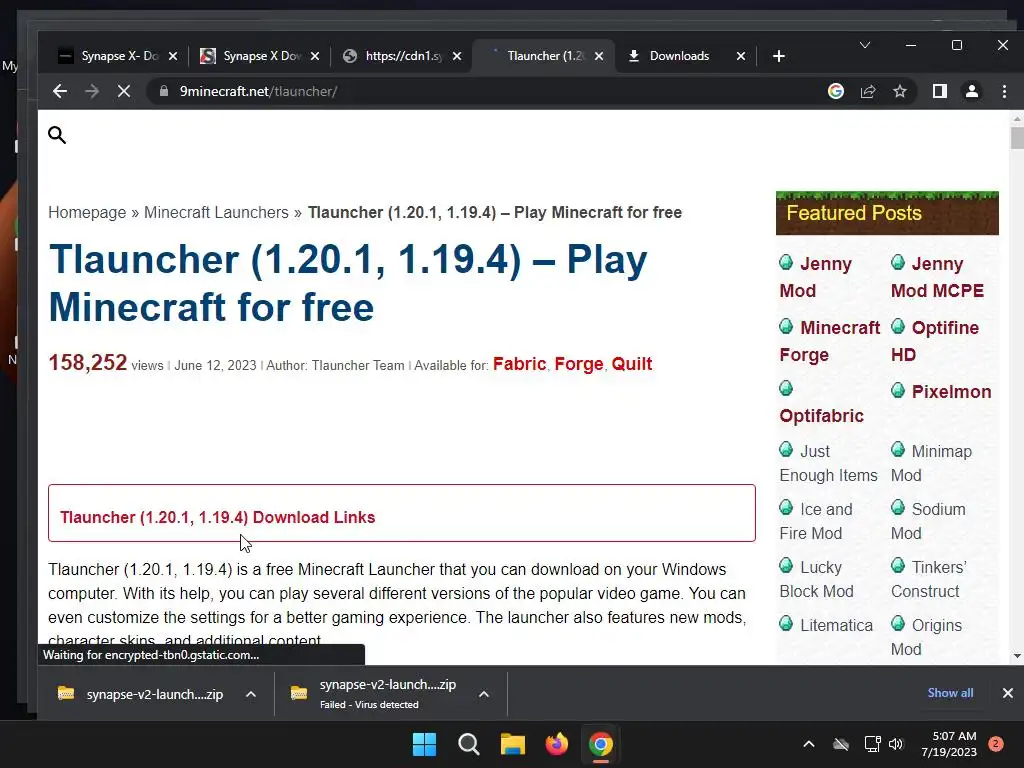
Task: Close the Synapse X Dow tab
Action: pyautogui.click(x=315, y=56)
